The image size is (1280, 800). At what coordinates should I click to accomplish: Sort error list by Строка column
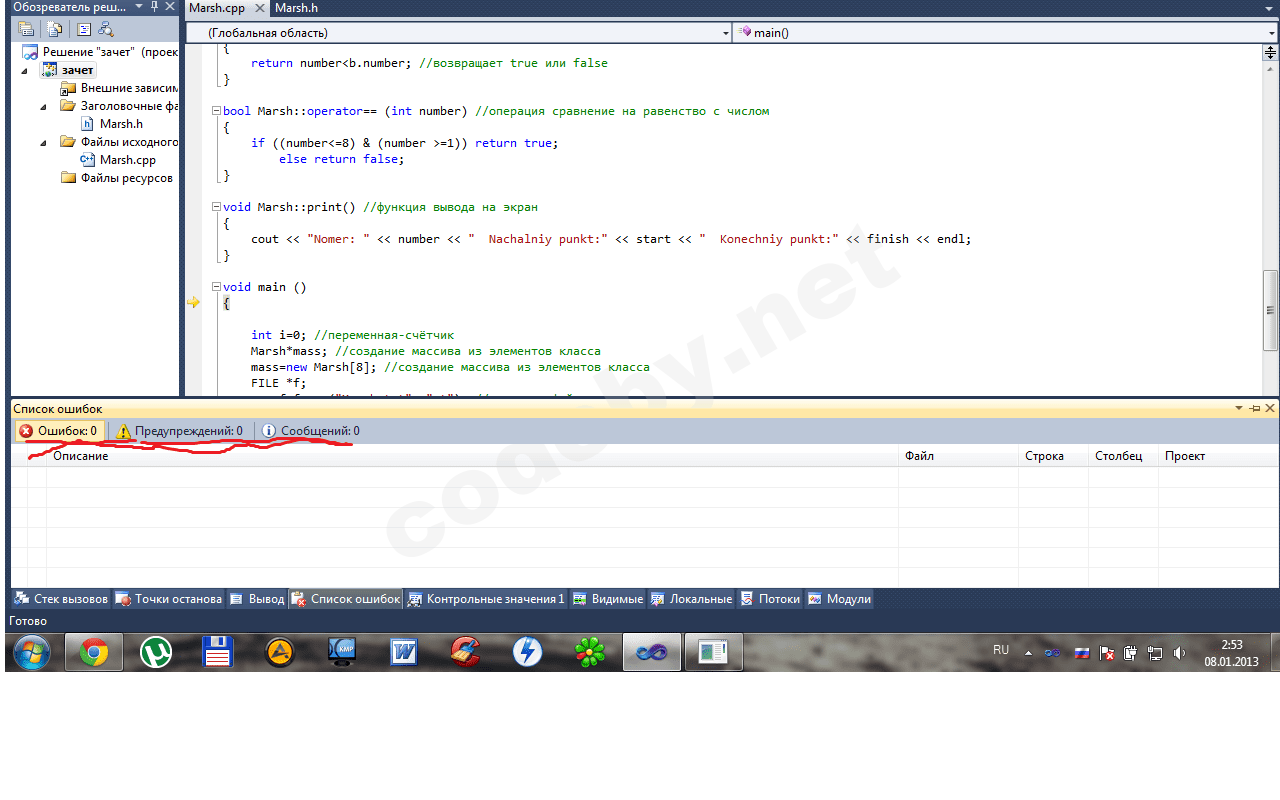tap(1053, 456)
